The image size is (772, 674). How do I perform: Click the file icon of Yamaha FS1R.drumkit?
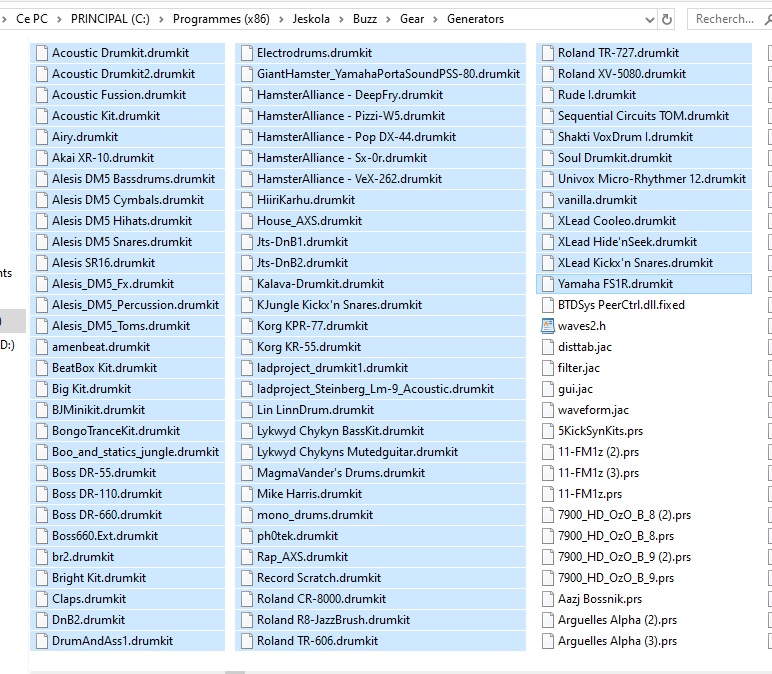tap(547, 284)
